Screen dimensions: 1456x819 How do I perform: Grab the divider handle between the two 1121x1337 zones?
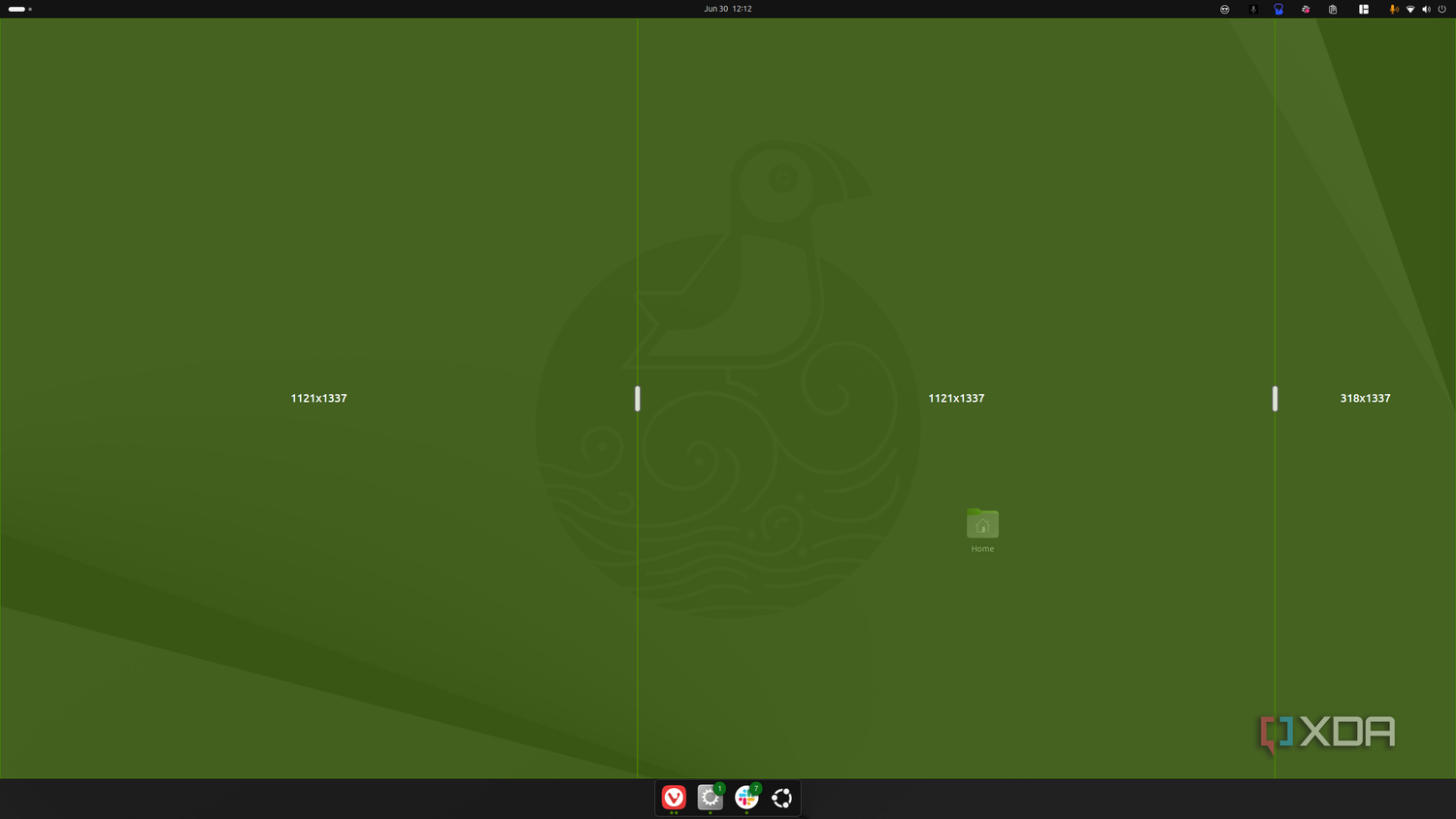638,398
